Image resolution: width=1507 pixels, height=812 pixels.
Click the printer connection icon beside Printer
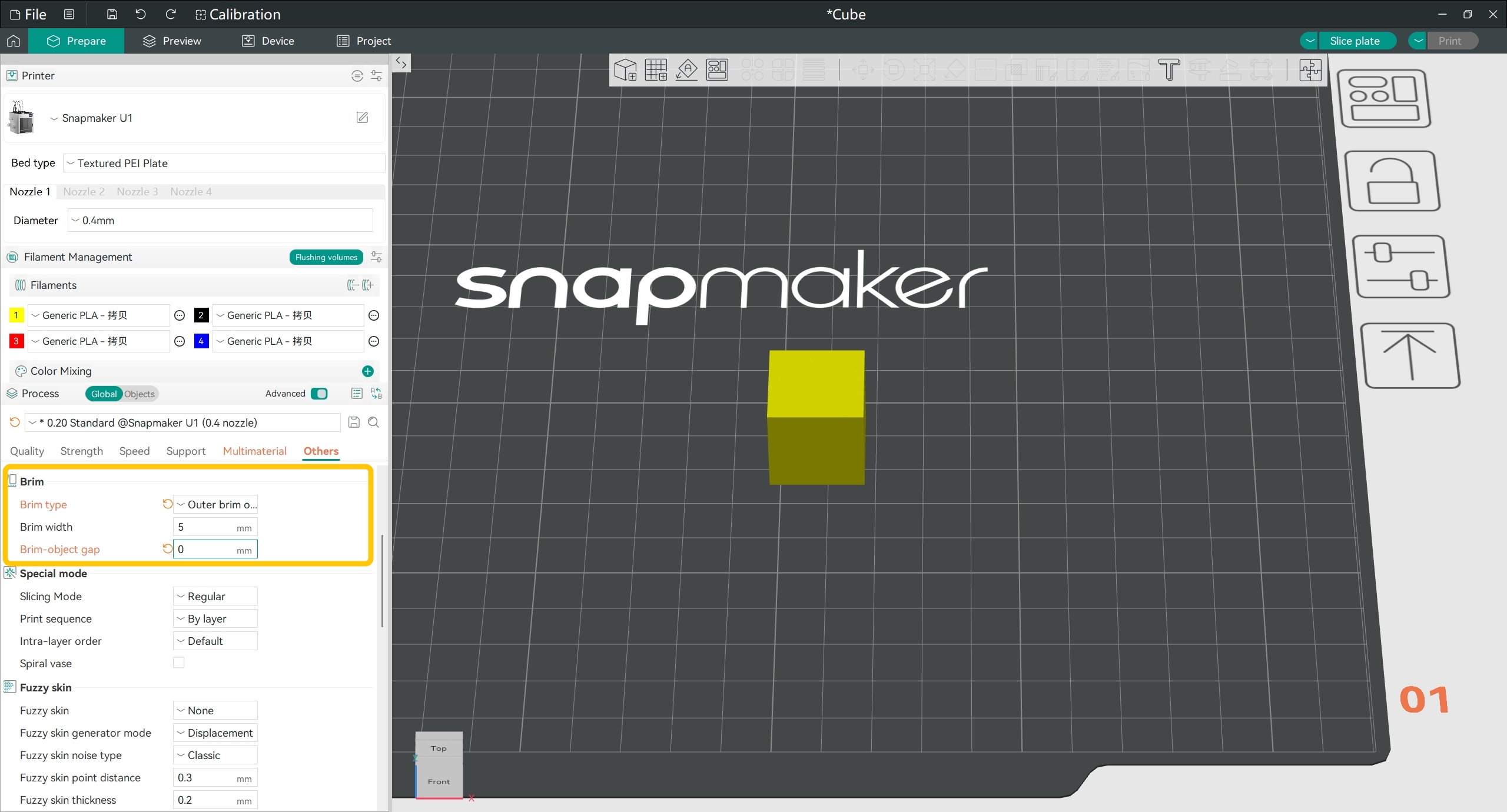357,76
